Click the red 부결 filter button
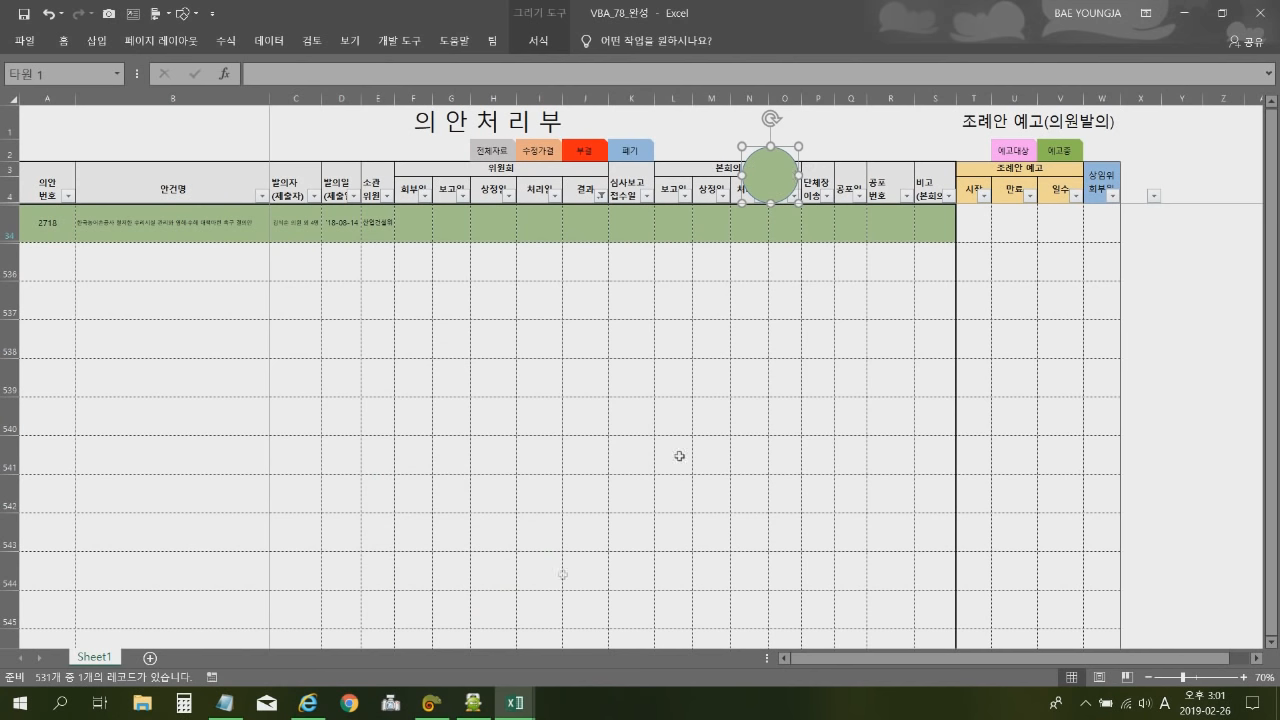 [x=584, y=150]
